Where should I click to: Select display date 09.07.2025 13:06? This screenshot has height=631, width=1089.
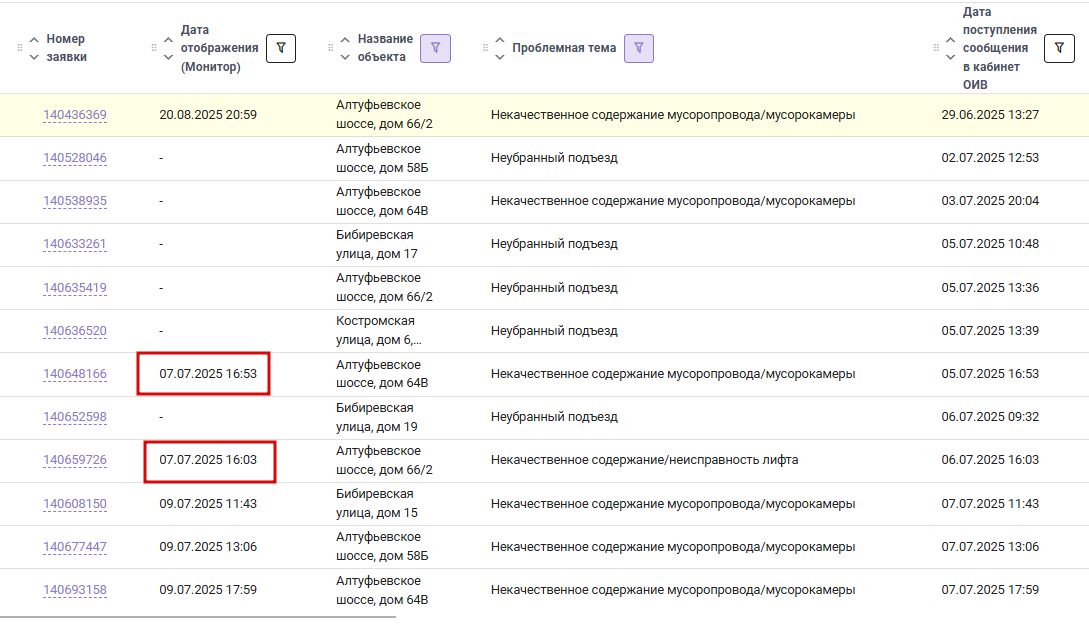tap(208, 546)
